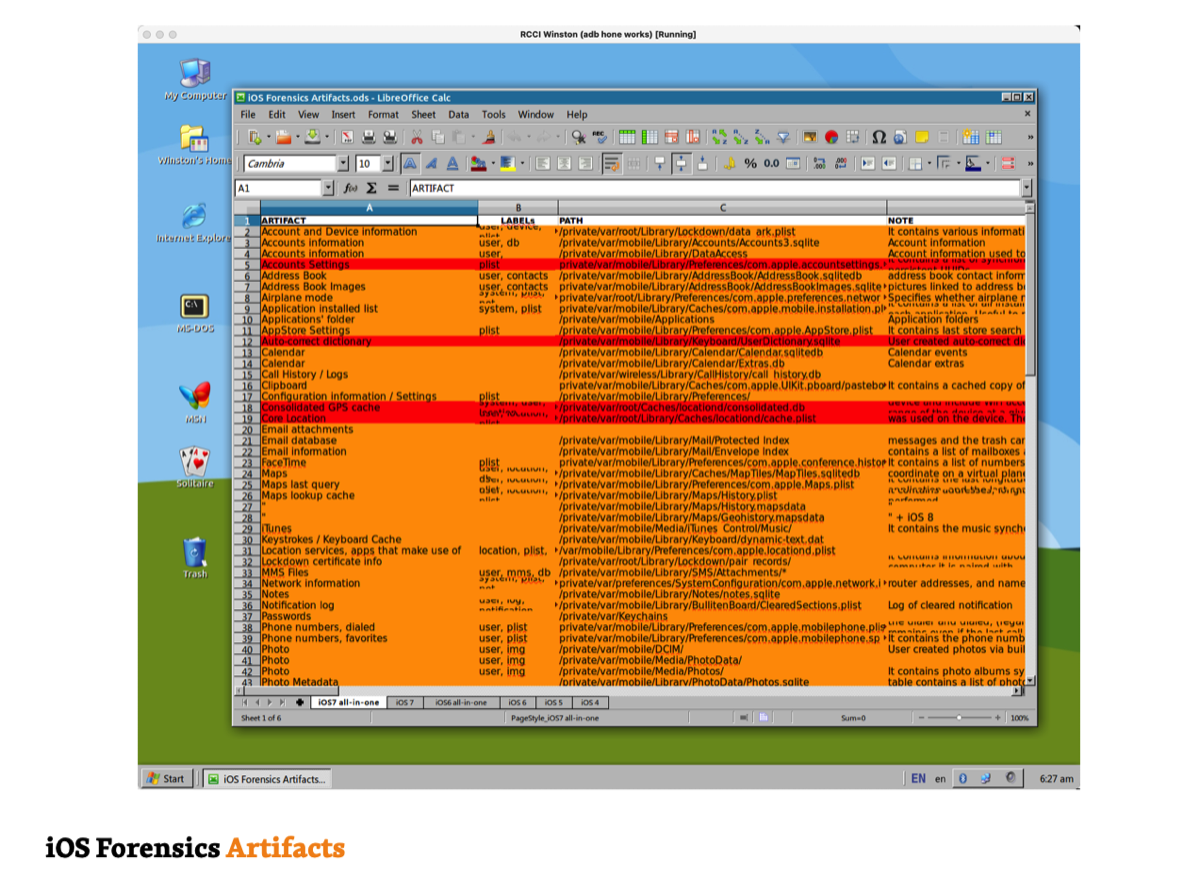Toggle Bold formatting button
This screenshot has width=1200, height=894.
409,164
